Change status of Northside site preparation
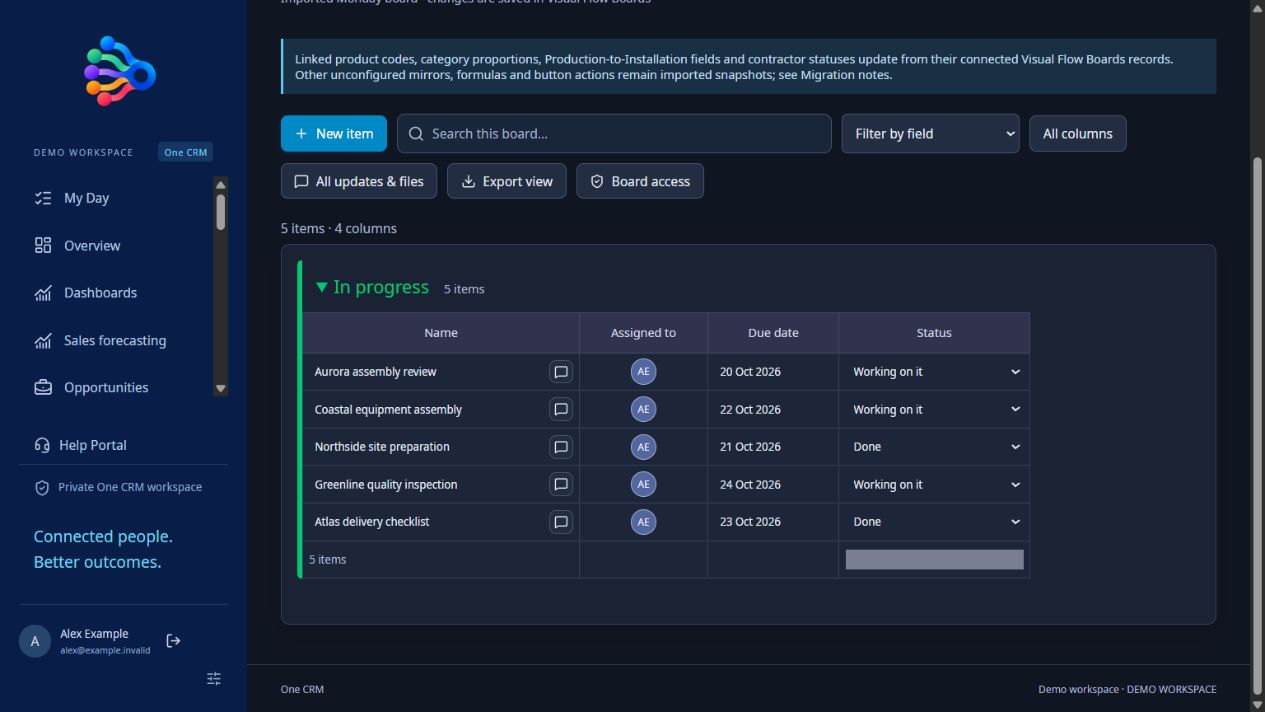Image resolution: width=1265 pixels, height=712 pixels. point(934,447)
